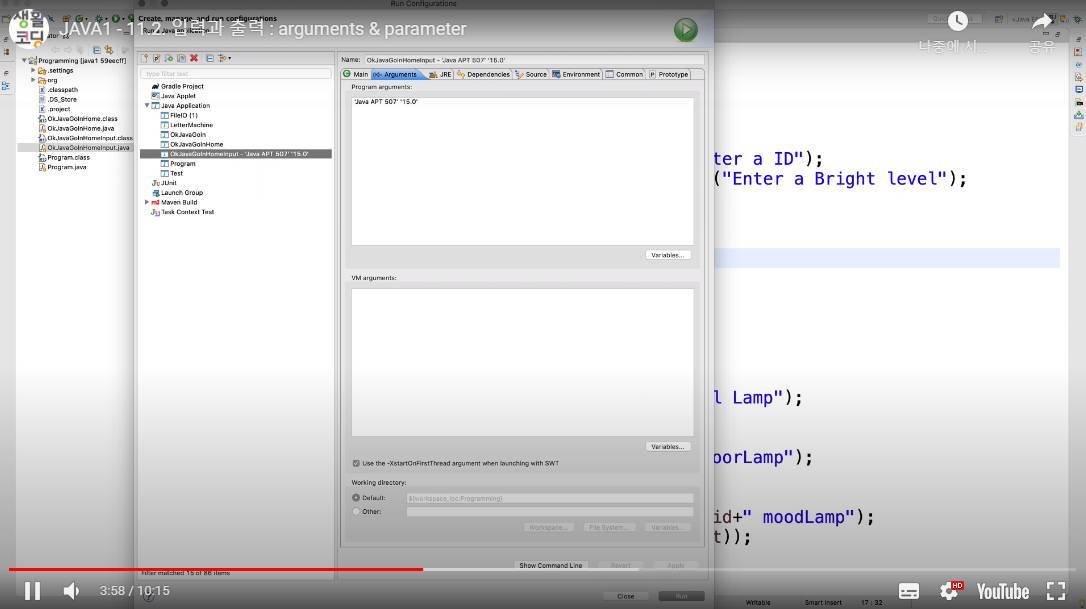Expand Maven Build node
The height and width of the screenshot is (609, 1086).
(x=147, y=202)
